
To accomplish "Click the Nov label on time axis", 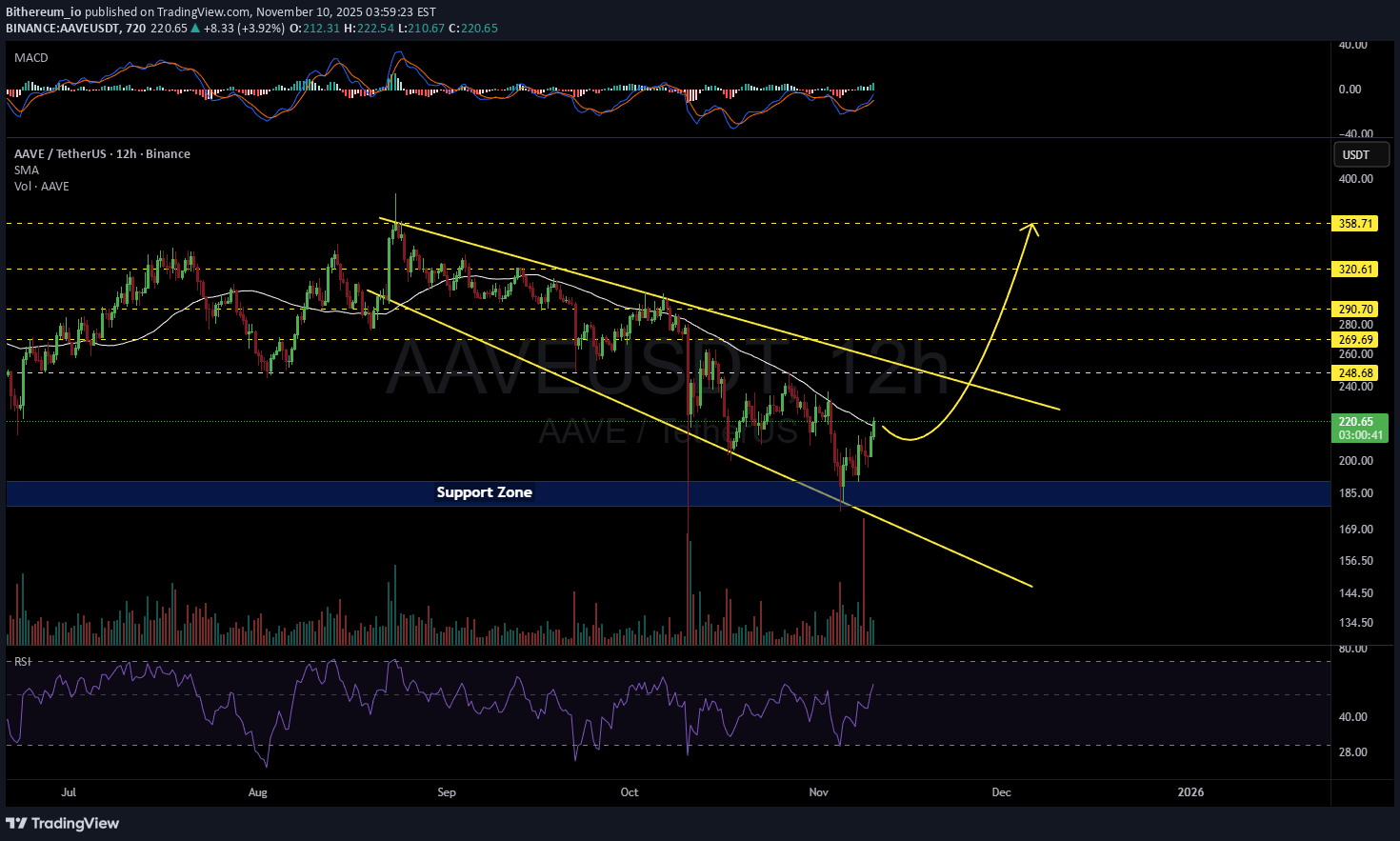I will [x=818, y=792].
